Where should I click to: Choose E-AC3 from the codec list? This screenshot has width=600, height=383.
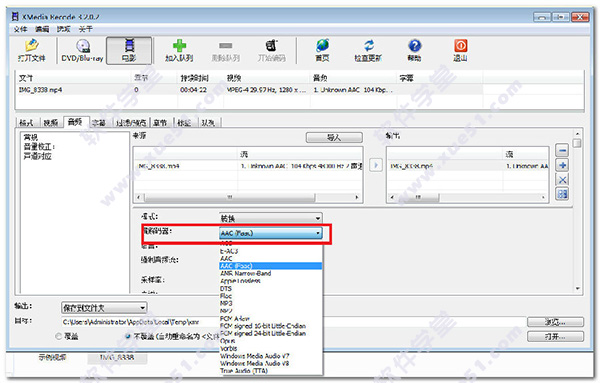(271, 251)
